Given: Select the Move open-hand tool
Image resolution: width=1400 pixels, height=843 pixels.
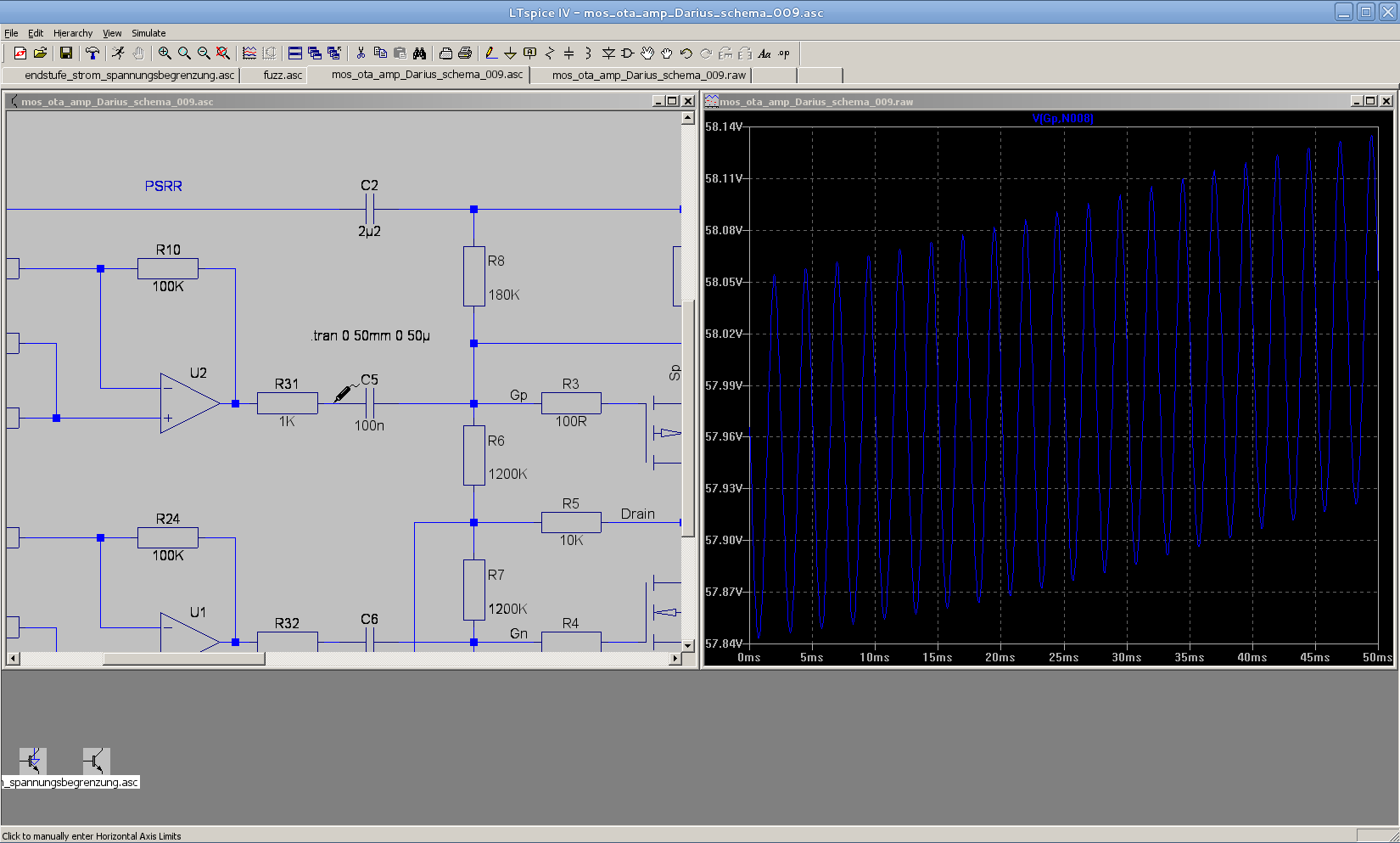Looking at the screenshot, I should point(647,53).
